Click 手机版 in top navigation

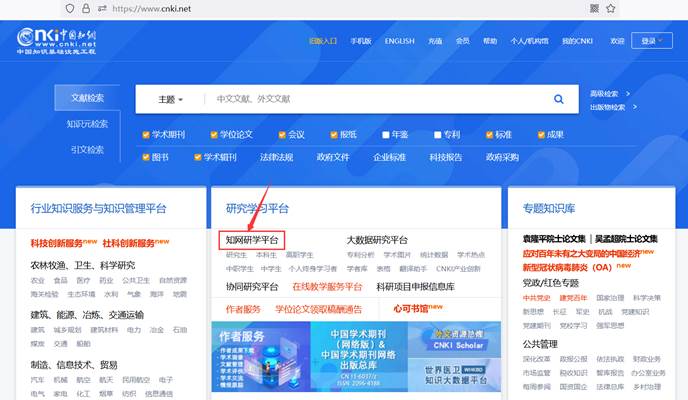coord(361,41)
